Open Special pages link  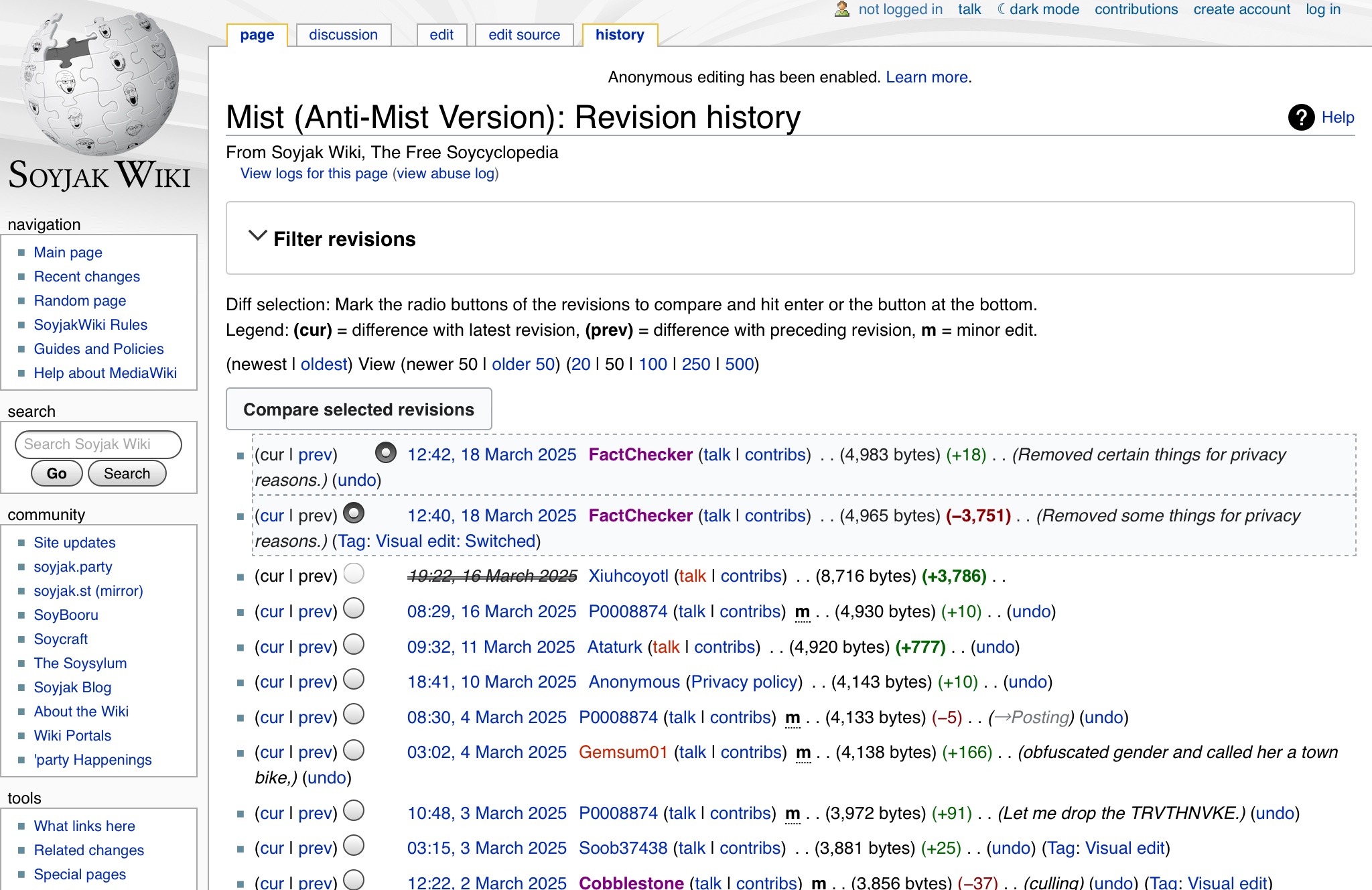[x=80, y=875]
